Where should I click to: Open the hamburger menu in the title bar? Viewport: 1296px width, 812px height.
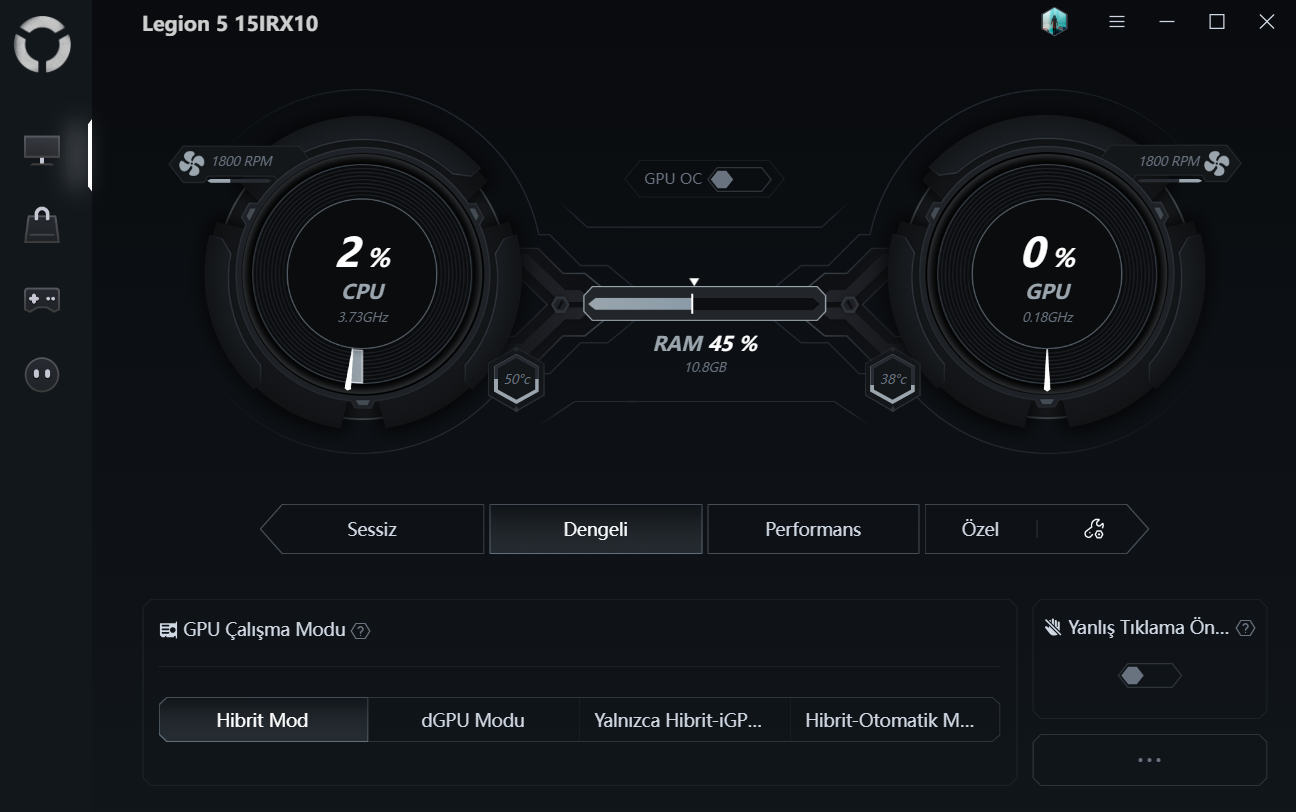[x=1117, y=22]
